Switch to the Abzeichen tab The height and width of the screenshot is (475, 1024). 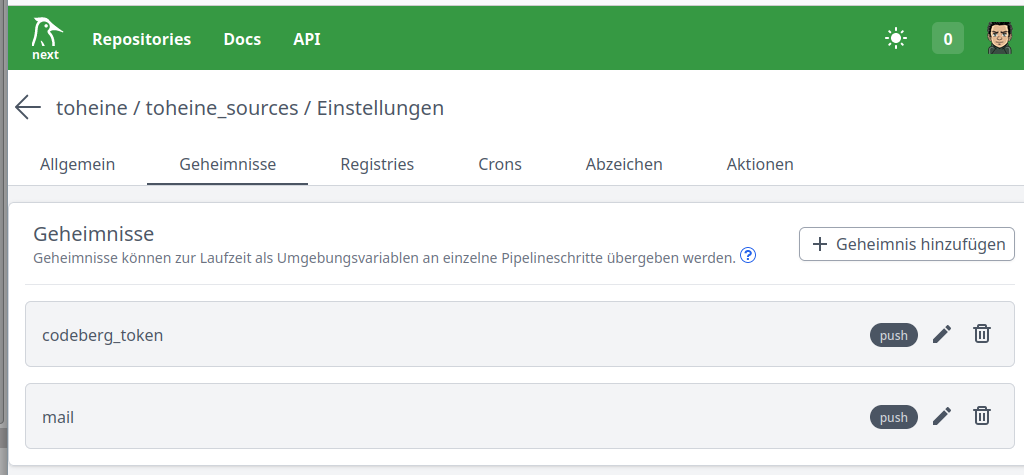pos(624,164)
